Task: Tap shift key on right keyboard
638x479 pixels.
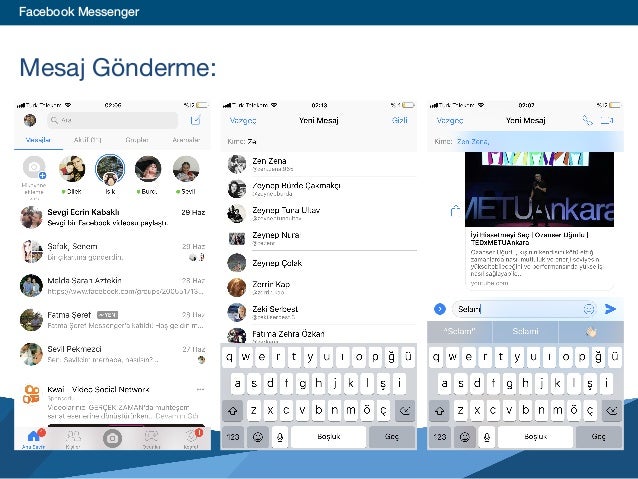Action: (x=439, y=411)
